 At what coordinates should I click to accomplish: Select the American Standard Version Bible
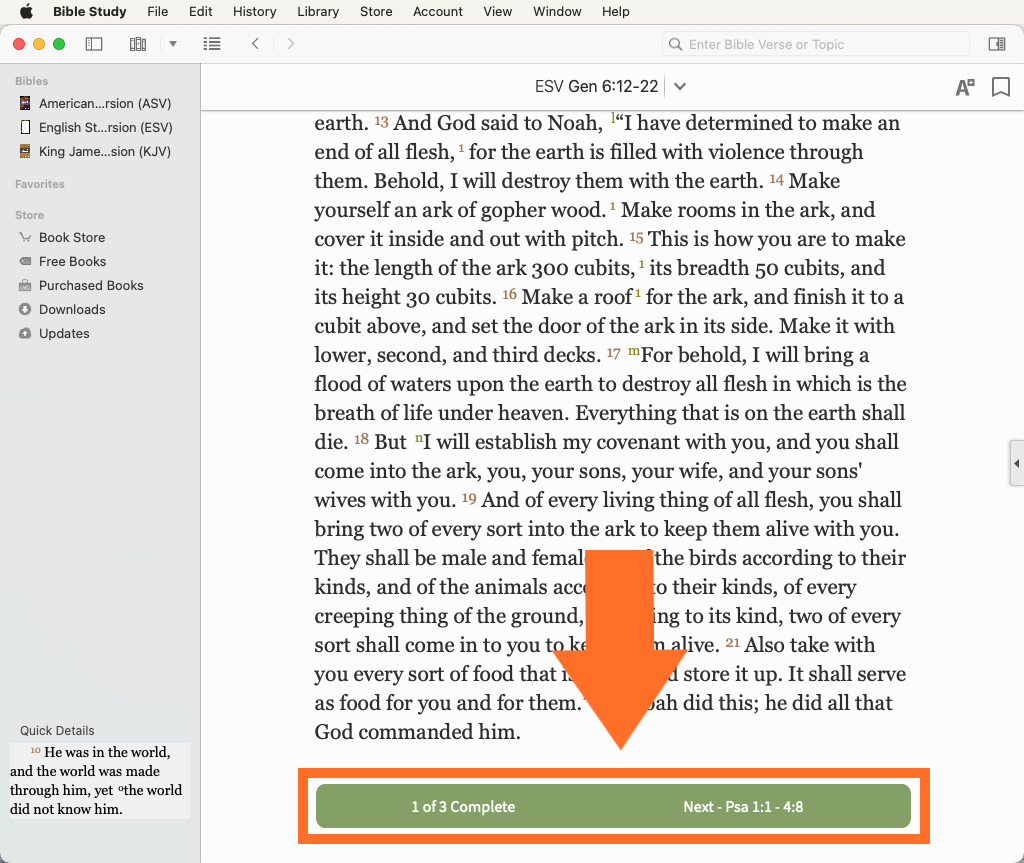[105, 103]
